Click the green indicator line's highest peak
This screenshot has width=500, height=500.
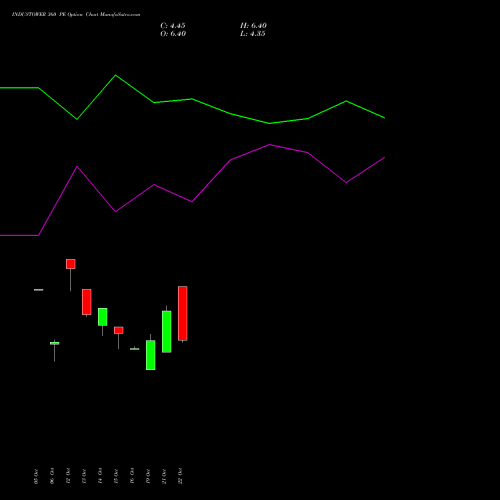116,75
